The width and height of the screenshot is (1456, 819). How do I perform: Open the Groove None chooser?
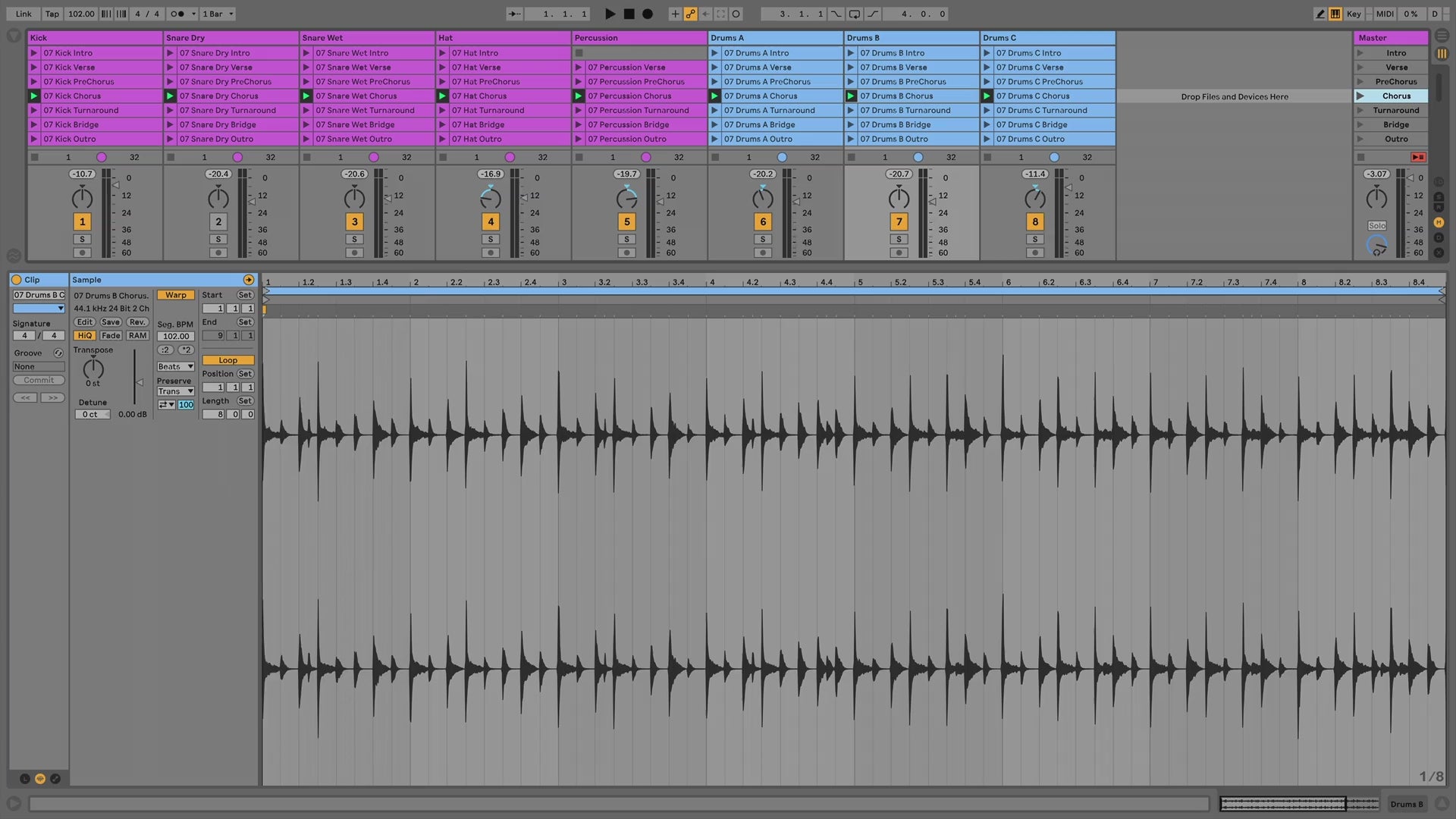coord(39,366)
